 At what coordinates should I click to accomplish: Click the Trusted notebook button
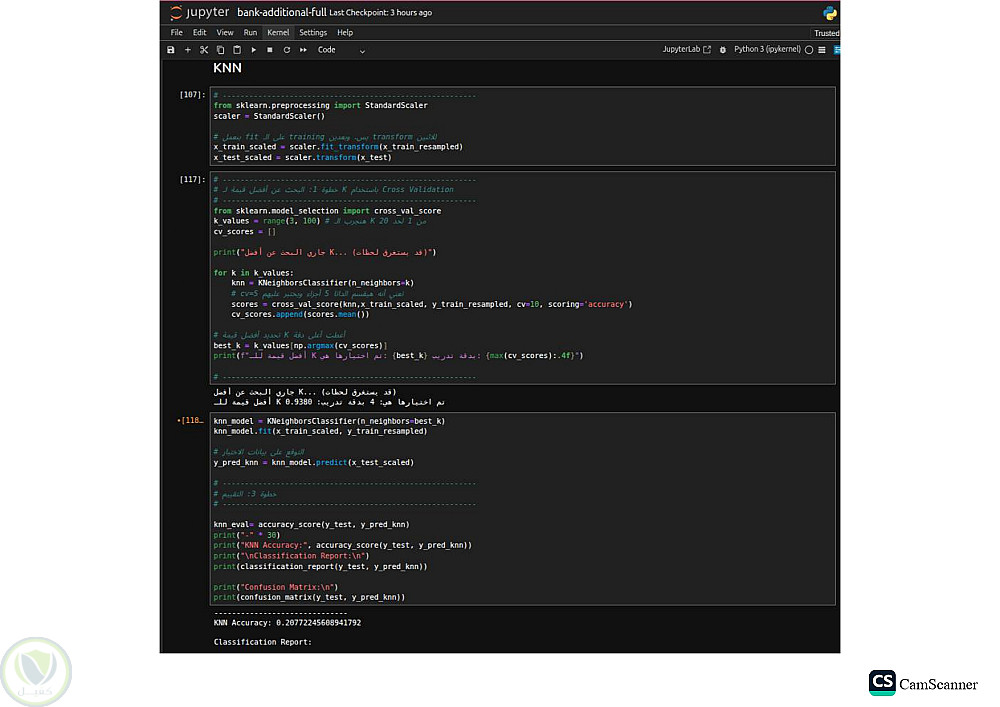tap(826, 33)
